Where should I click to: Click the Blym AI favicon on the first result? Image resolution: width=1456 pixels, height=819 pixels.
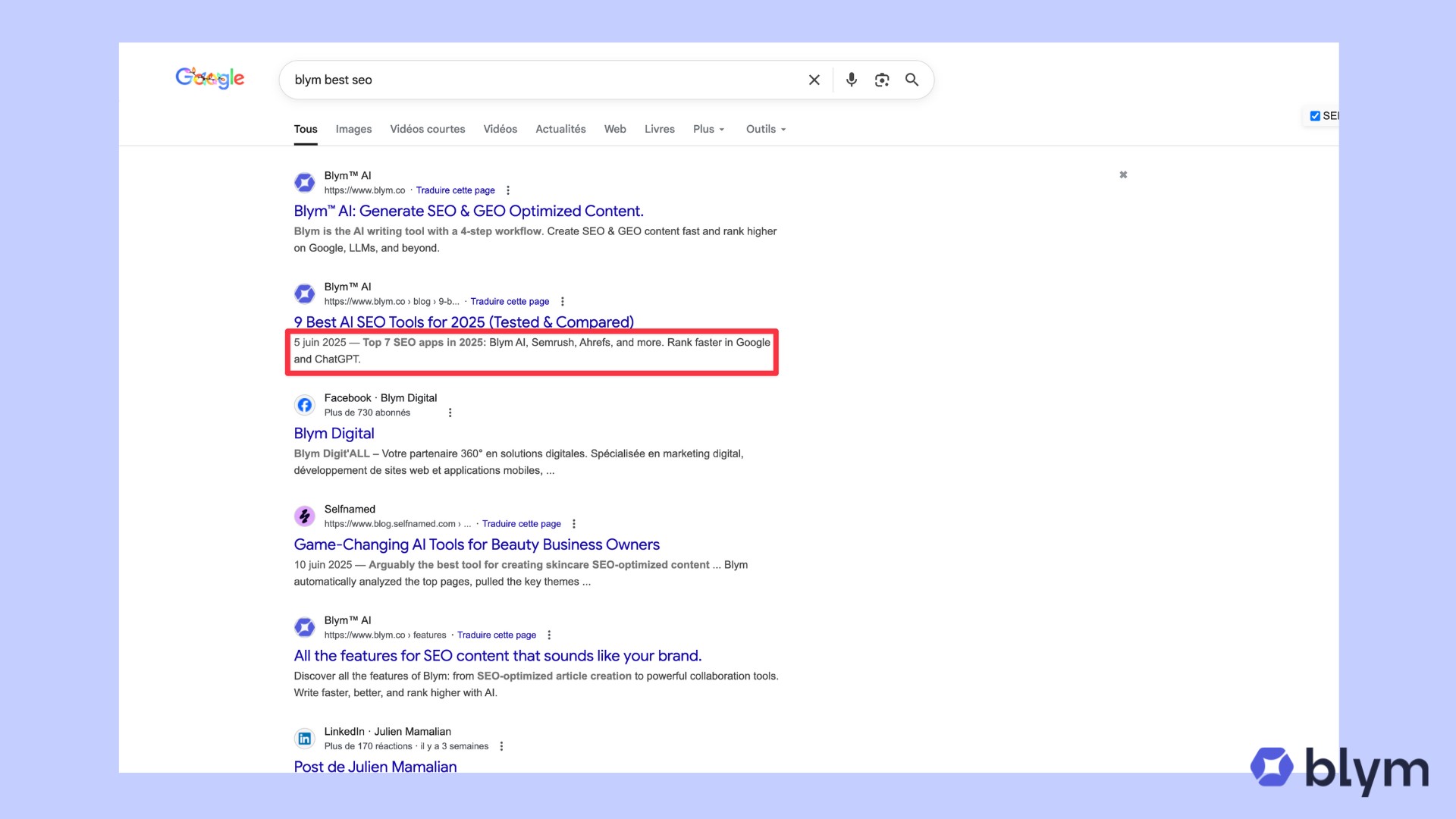(x=305, y=182)
